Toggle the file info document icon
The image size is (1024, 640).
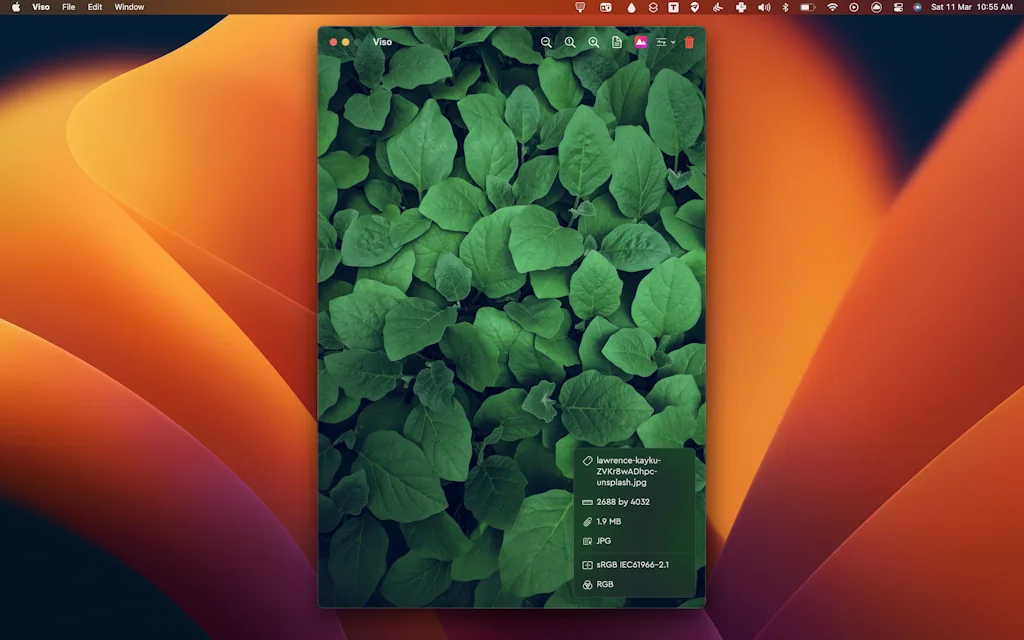pyautogui.click(x=617, y=42)
